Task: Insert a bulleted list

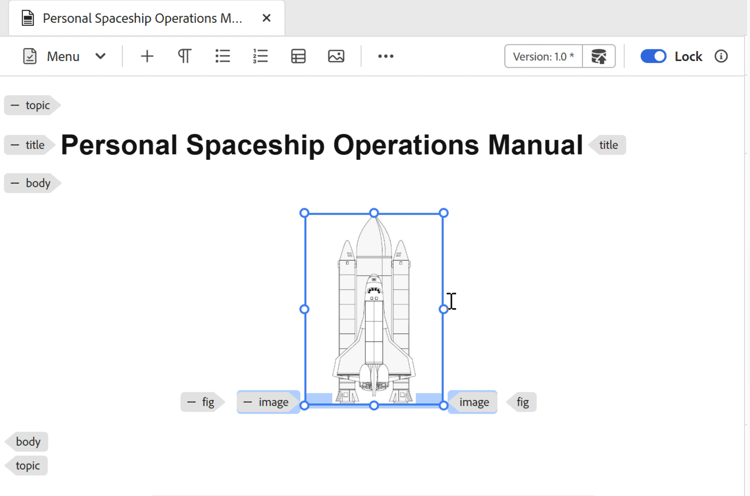Action: pos(222,56)
